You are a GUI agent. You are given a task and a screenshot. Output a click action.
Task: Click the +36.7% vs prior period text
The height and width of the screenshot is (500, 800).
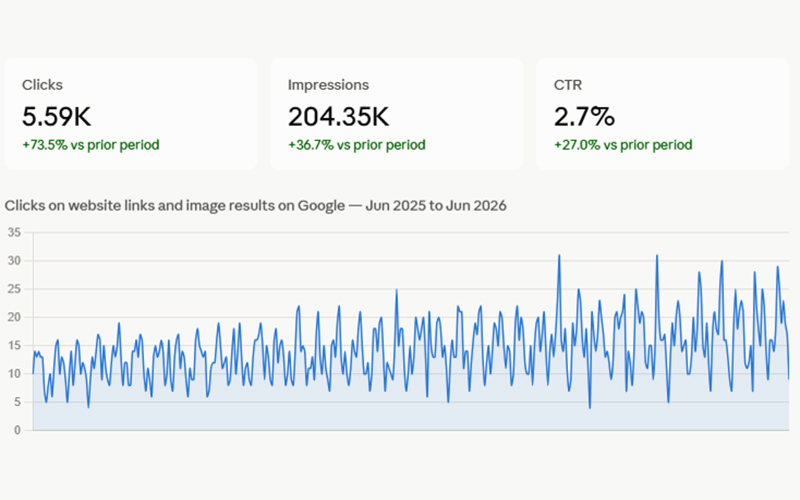(x=357, y=145)
